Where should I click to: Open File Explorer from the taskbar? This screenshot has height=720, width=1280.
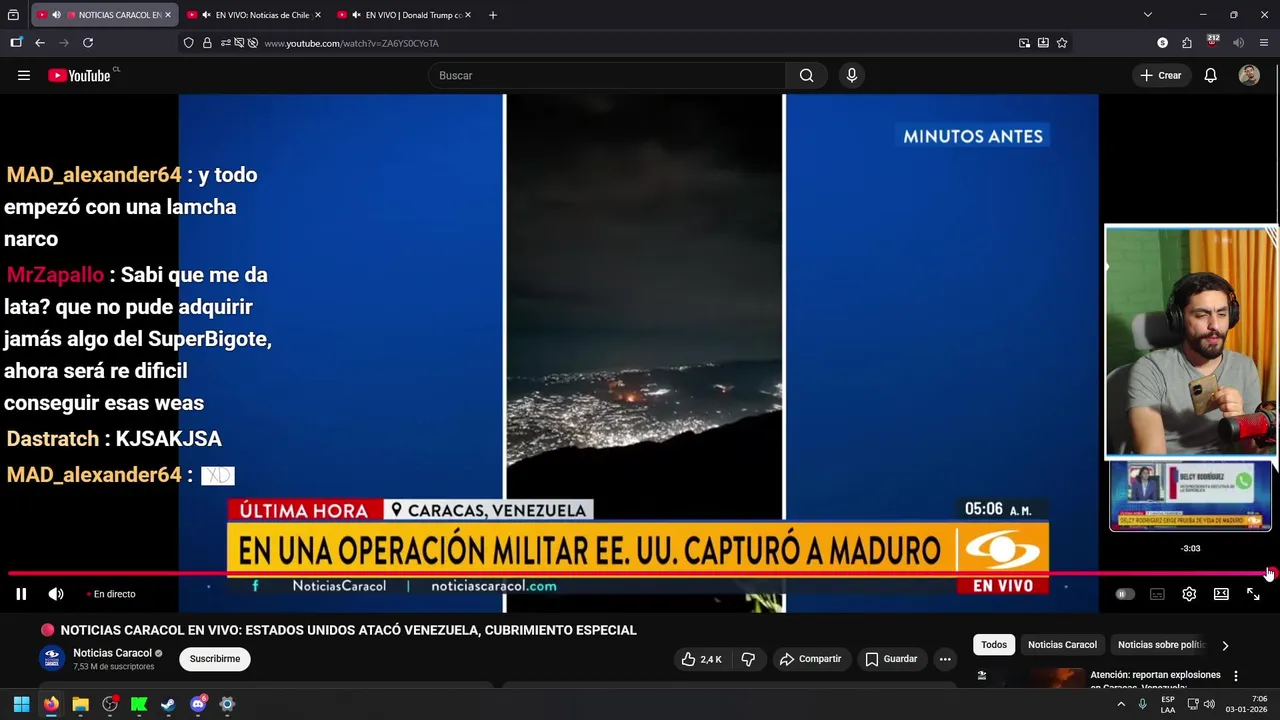coord(80,704)
